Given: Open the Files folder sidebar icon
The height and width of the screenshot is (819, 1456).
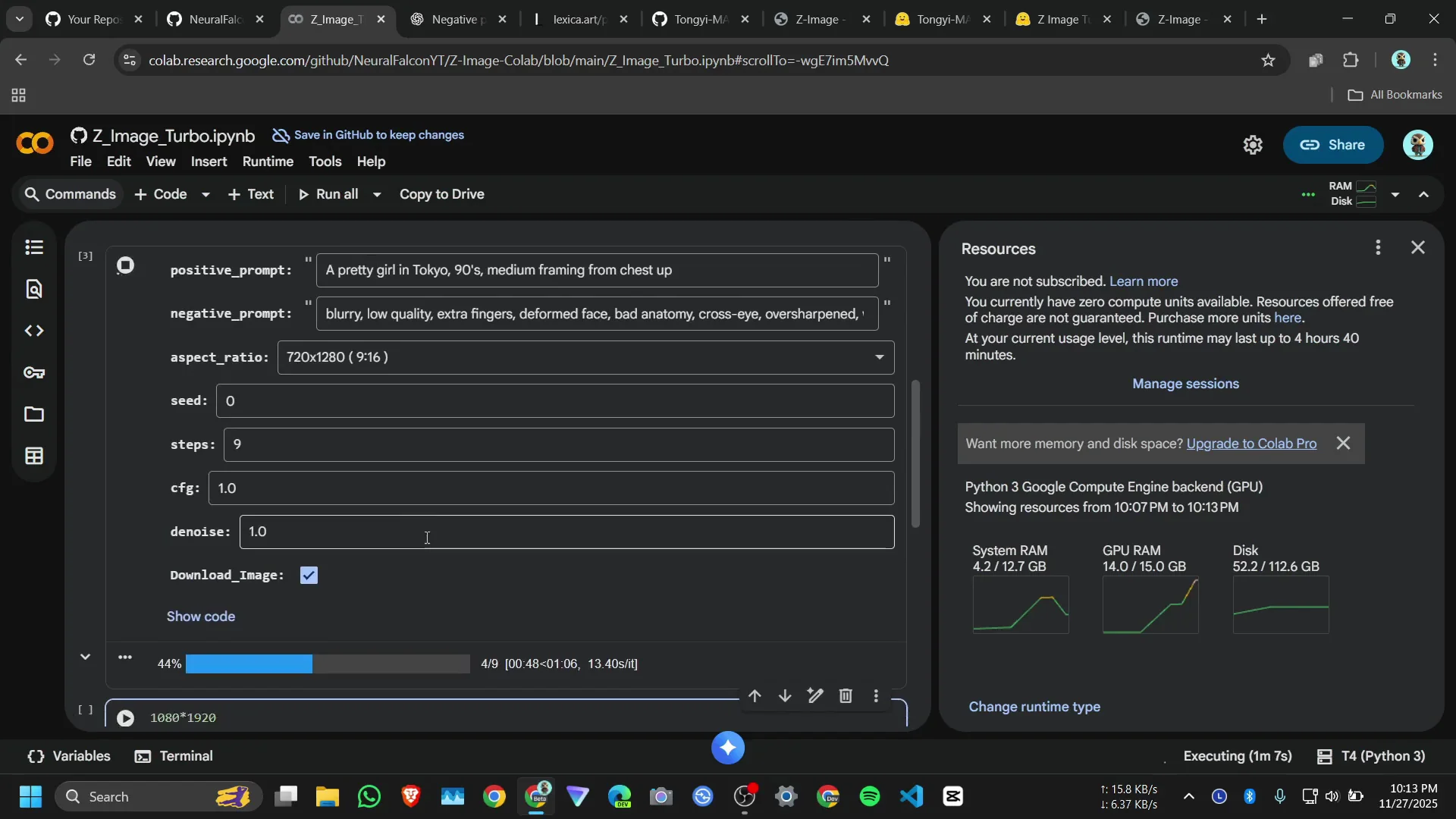Looking at the screenshot, I should click(34, 414).
